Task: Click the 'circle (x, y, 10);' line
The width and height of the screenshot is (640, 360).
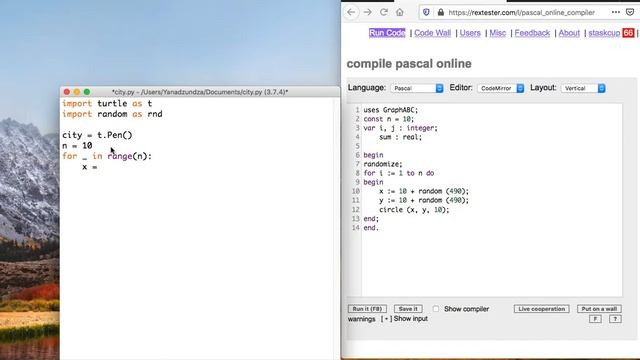Action: click(x=414, y=210)
